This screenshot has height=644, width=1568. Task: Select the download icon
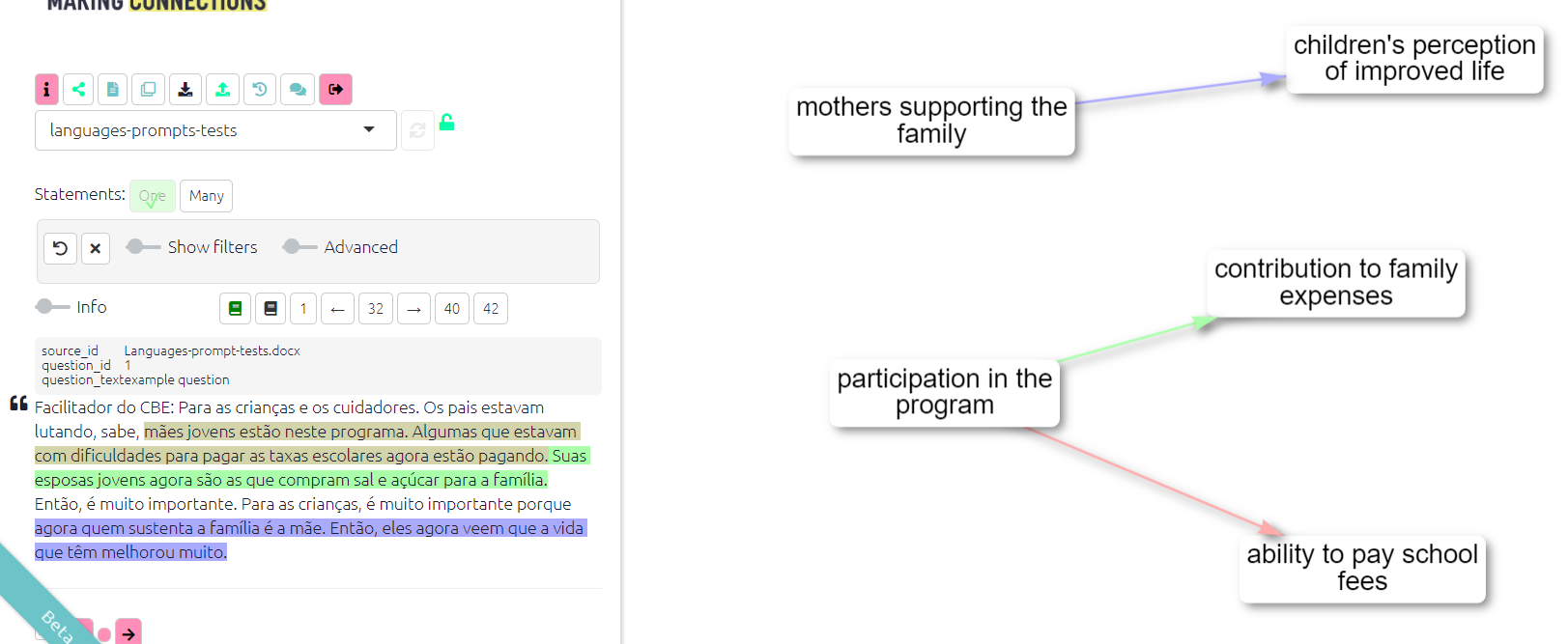pyautogui.click(x=185, y=89)
